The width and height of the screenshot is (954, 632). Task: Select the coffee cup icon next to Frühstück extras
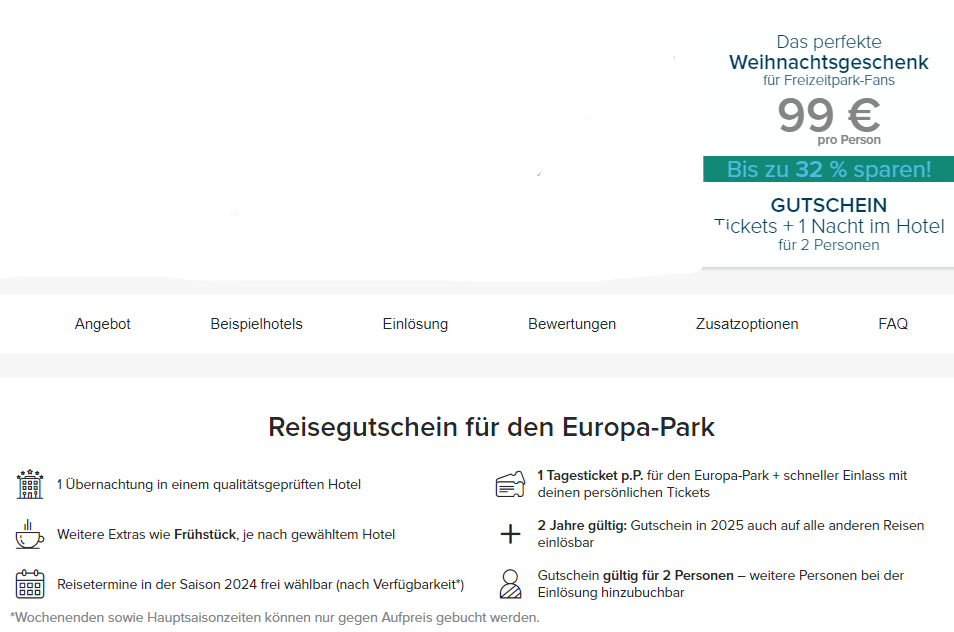[29, 534]
